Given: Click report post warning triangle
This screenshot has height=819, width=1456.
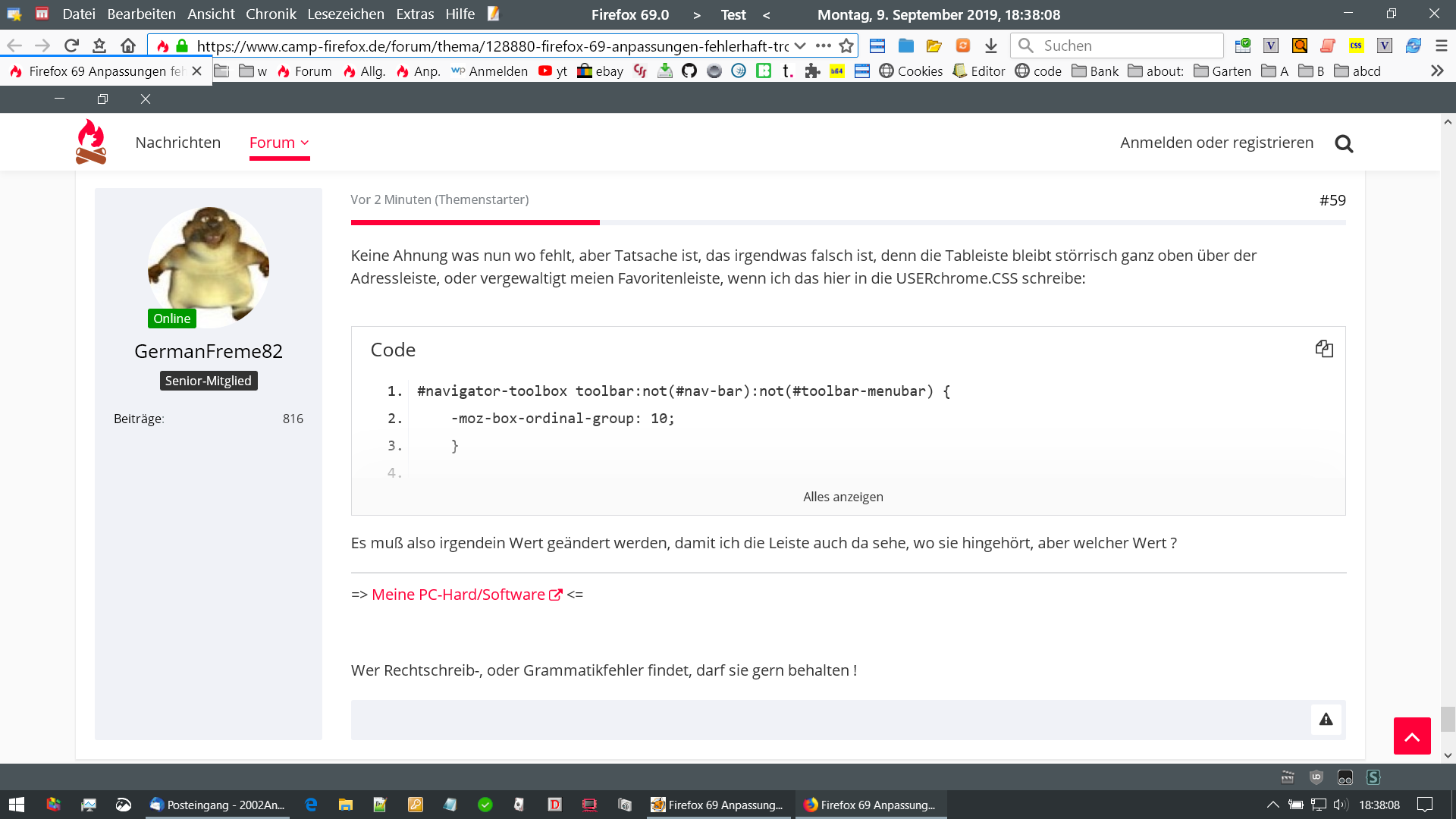Looking at the screenshot, I should click(x=1326, y=720).
